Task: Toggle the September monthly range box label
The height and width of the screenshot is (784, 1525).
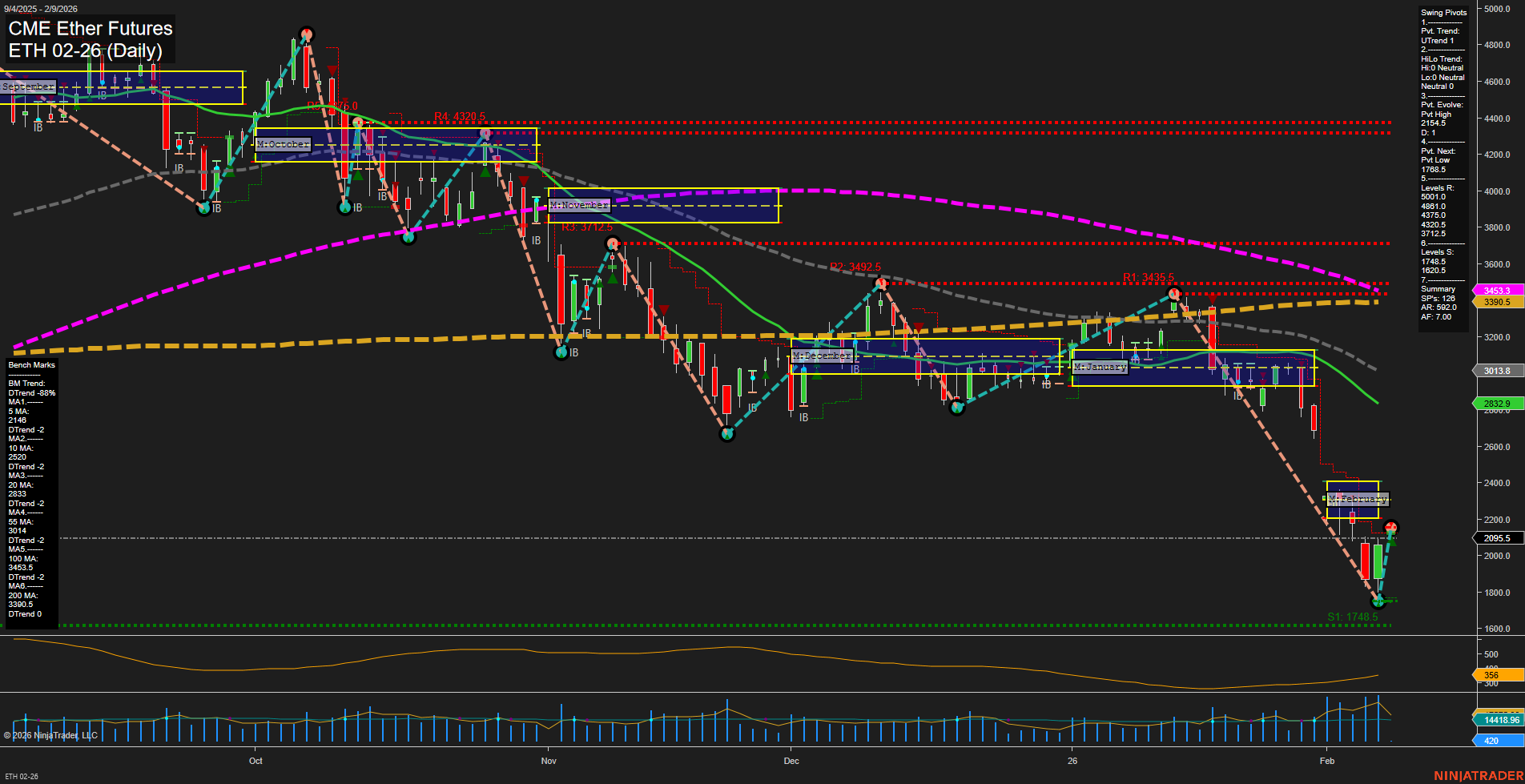Action: click(29, 86)
